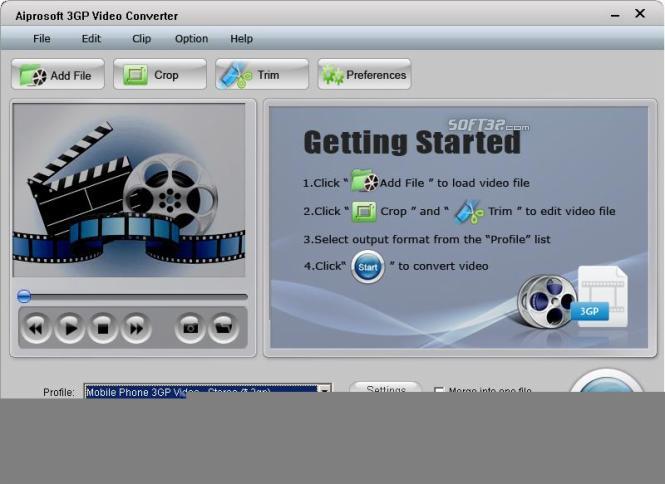Open snapshot folder icon
The width and height of the screenshot is (665, 484).
pos(224,328)
